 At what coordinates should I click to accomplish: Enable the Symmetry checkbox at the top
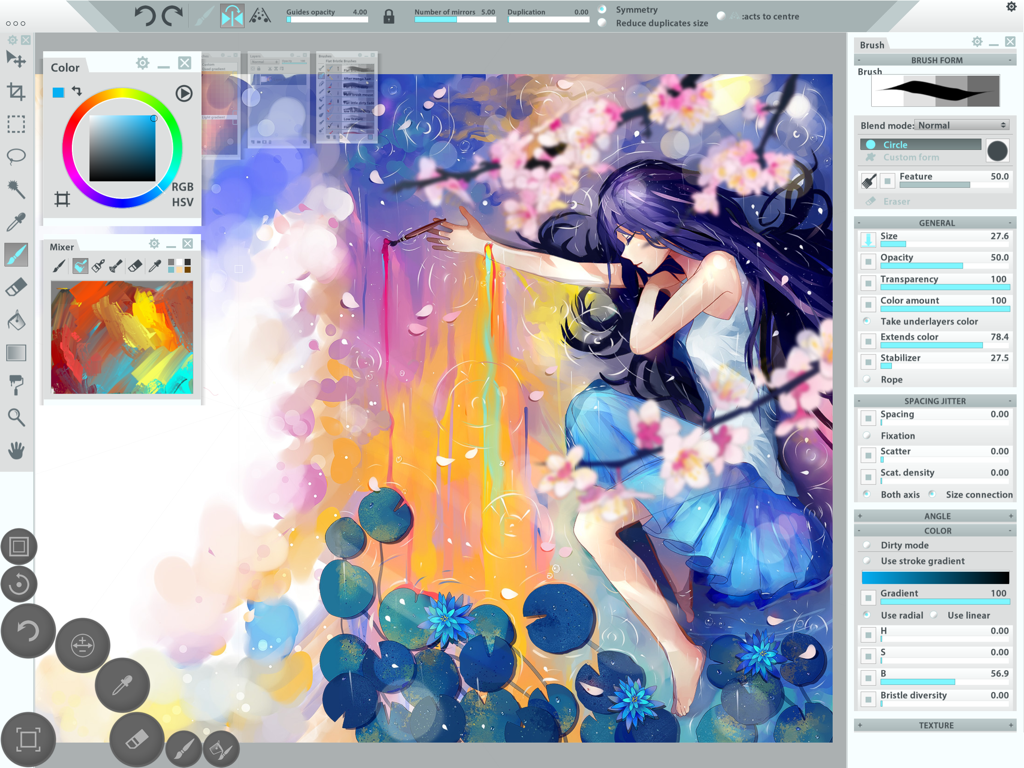click(601, 9)
